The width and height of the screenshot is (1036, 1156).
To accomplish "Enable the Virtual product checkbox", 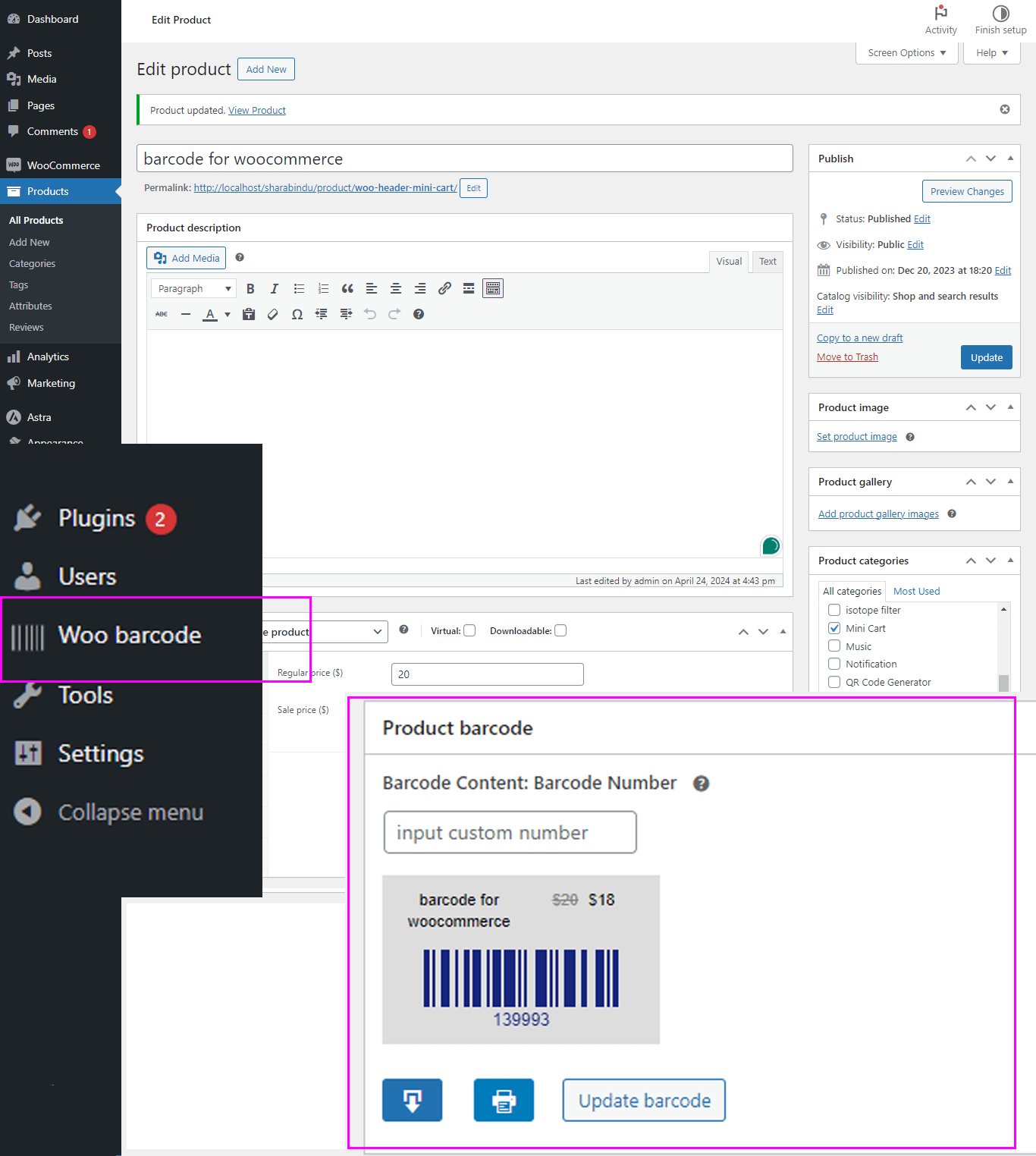I will pos(469,630).
